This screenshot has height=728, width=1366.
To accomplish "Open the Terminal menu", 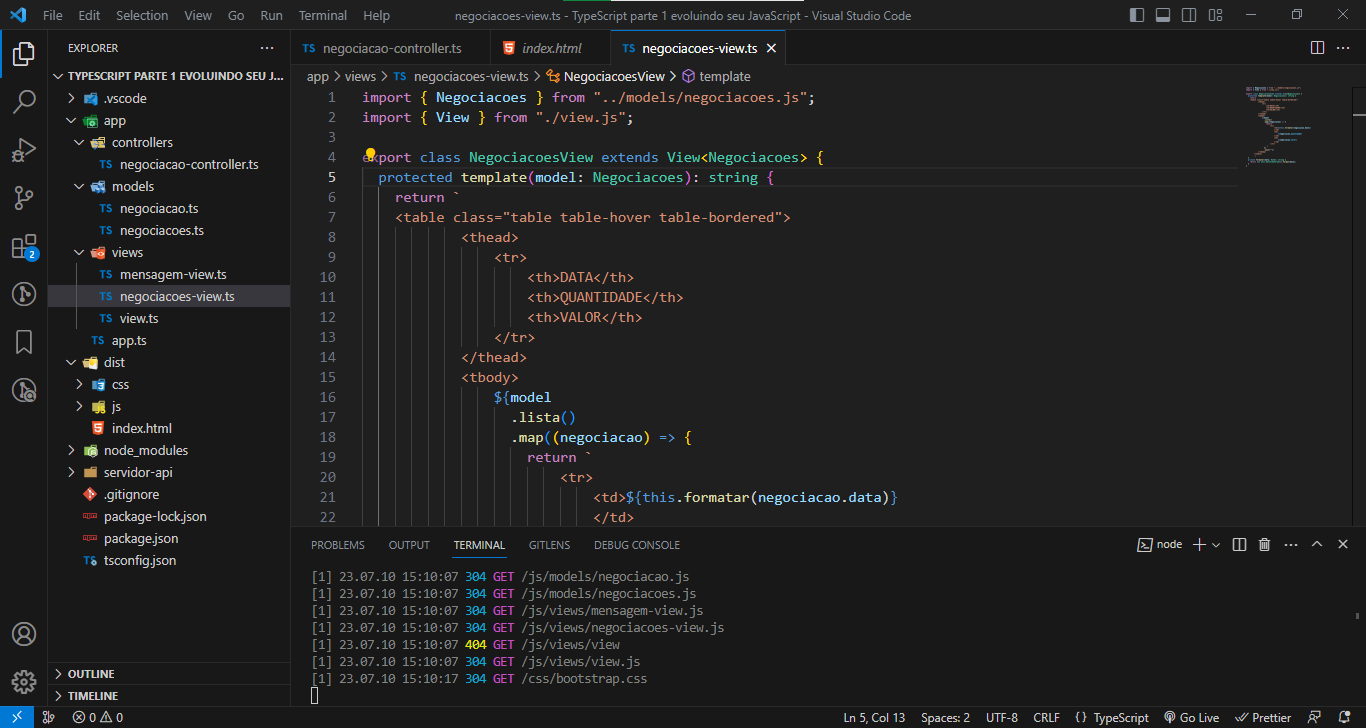I will coord(323,15).
